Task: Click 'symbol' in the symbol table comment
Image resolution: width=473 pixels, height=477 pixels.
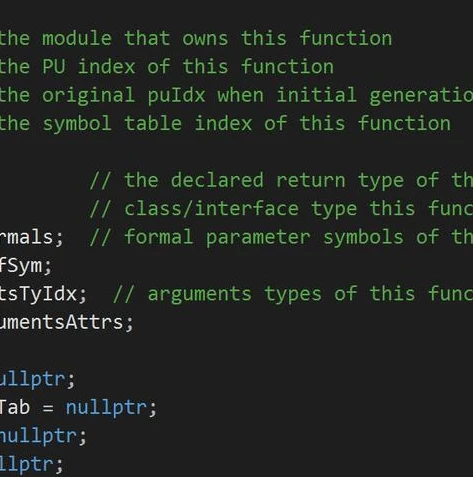Action: 77,124
